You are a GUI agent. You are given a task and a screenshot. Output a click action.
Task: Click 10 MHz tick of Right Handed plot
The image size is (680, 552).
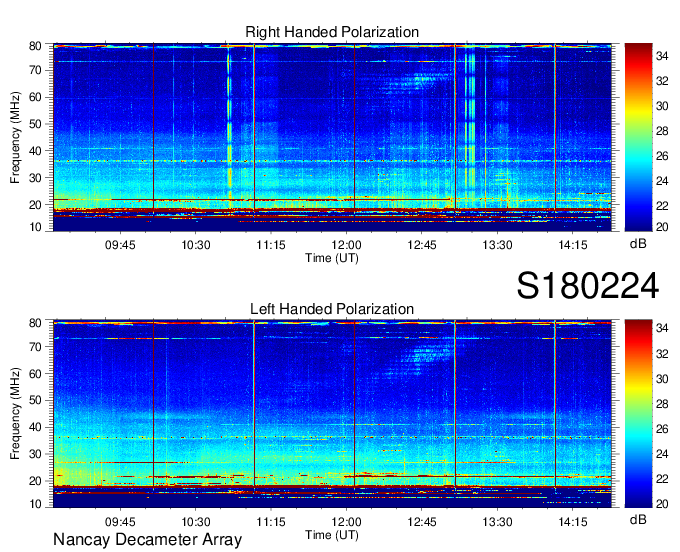pyautogui.click(x=35, y=227)
